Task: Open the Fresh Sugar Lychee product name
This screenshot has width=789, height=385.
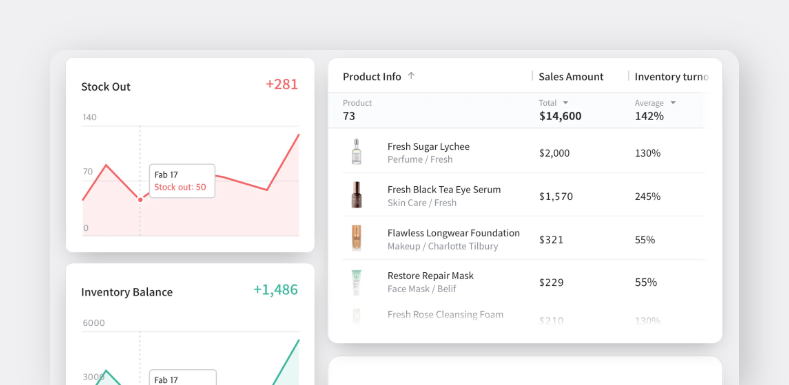Action: pos(428,146)
